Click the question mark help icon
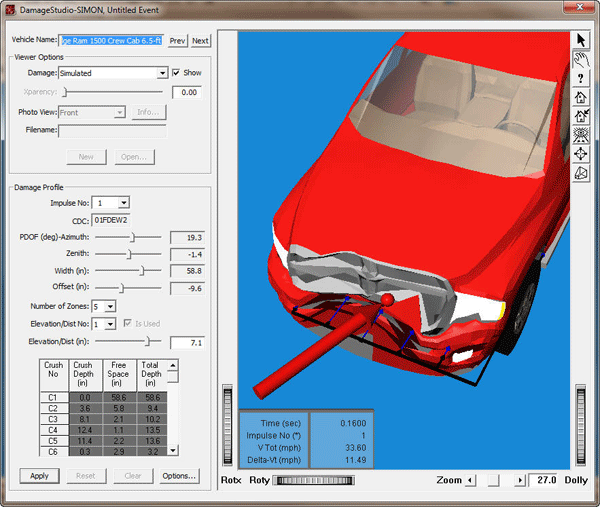 [582, 78]
